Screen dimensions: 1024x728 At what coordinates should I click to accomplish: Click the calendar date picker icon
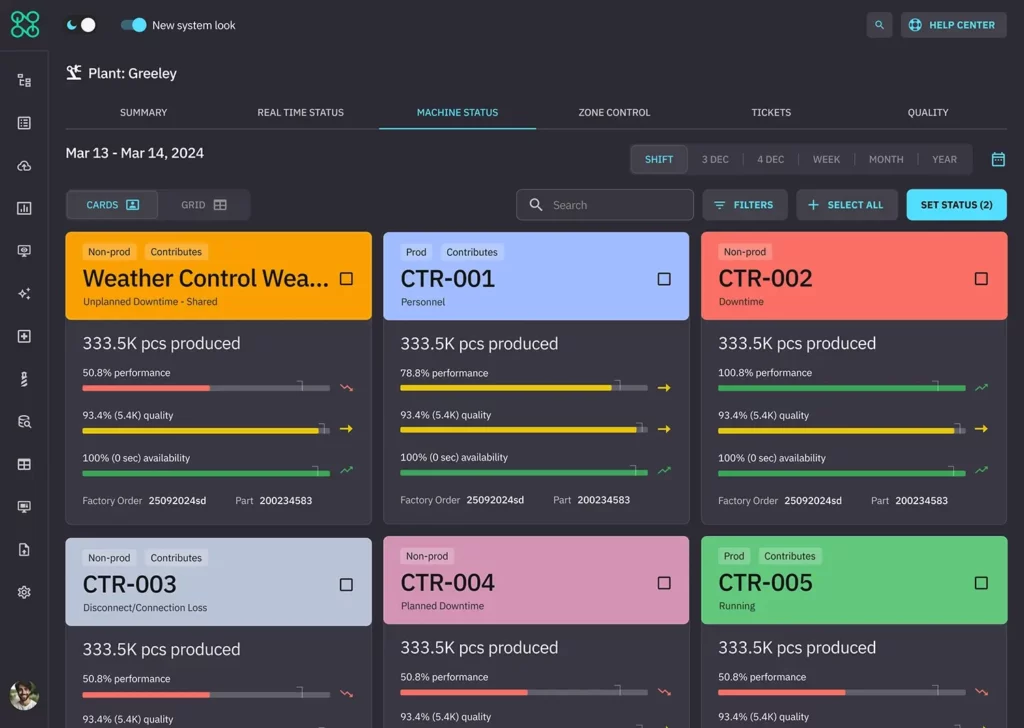pos(997,160)
